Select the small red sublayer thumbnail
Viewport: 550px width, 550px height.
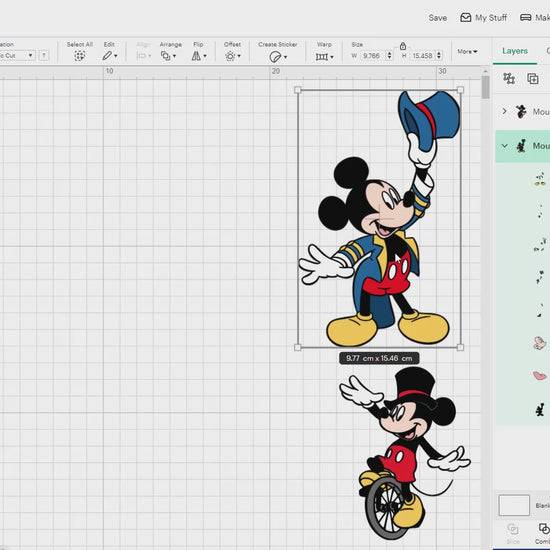[x=540, y=311]
